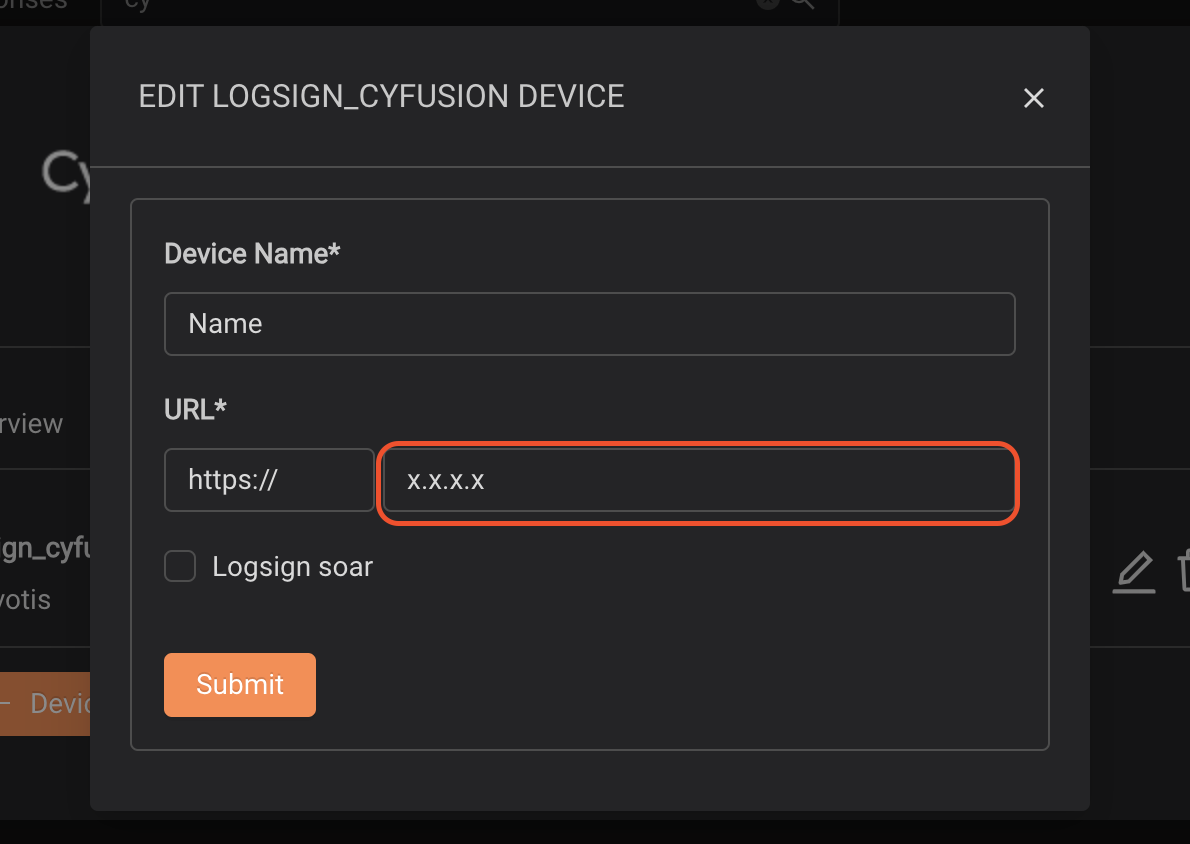This screenshot has width=1190, height=844.
Task: Focus the Device Name input field
Action: pos(590,324)
